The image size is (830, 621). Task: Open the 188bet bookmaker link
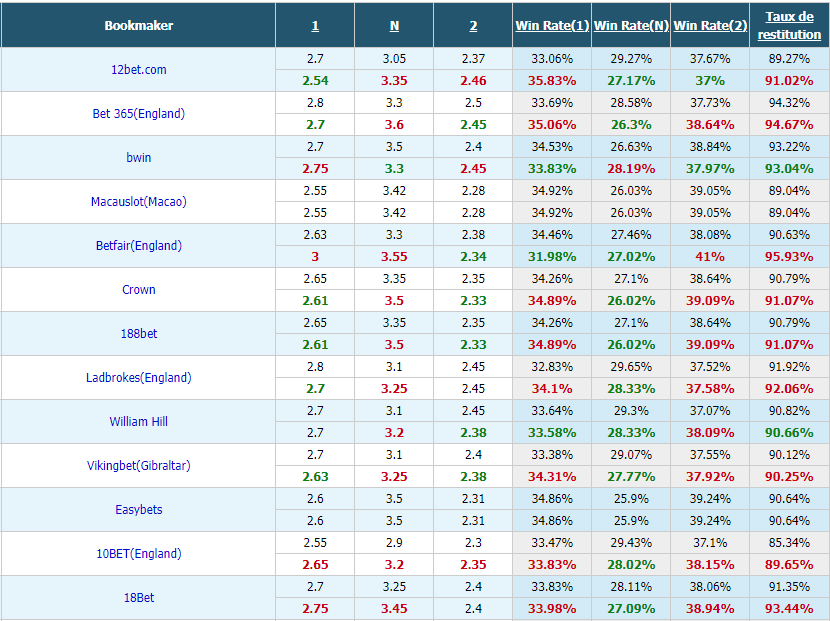139,334
